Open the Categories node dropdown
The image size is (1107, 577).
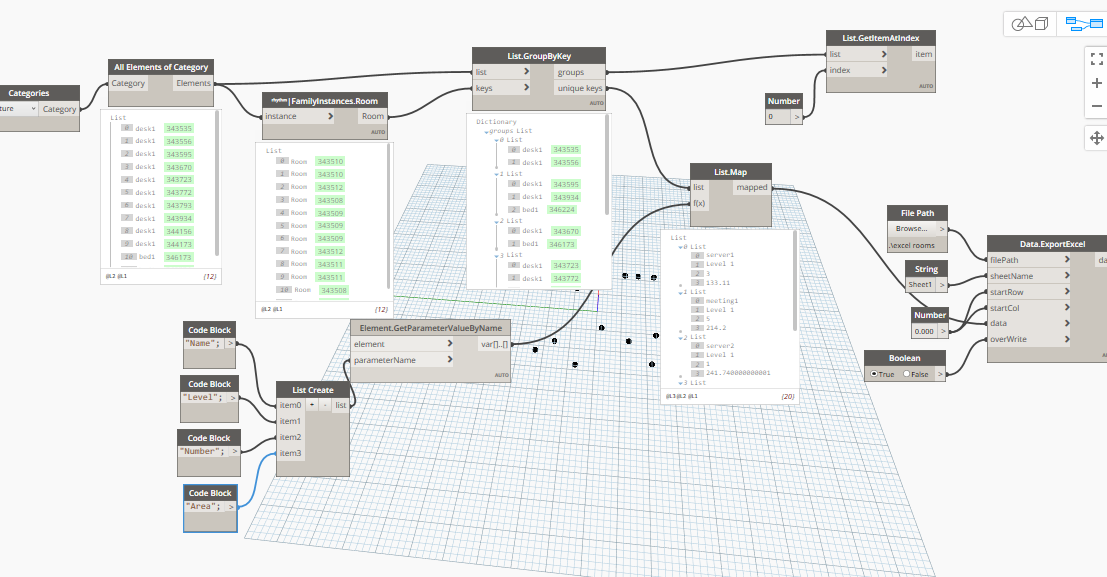click(33, 109)
